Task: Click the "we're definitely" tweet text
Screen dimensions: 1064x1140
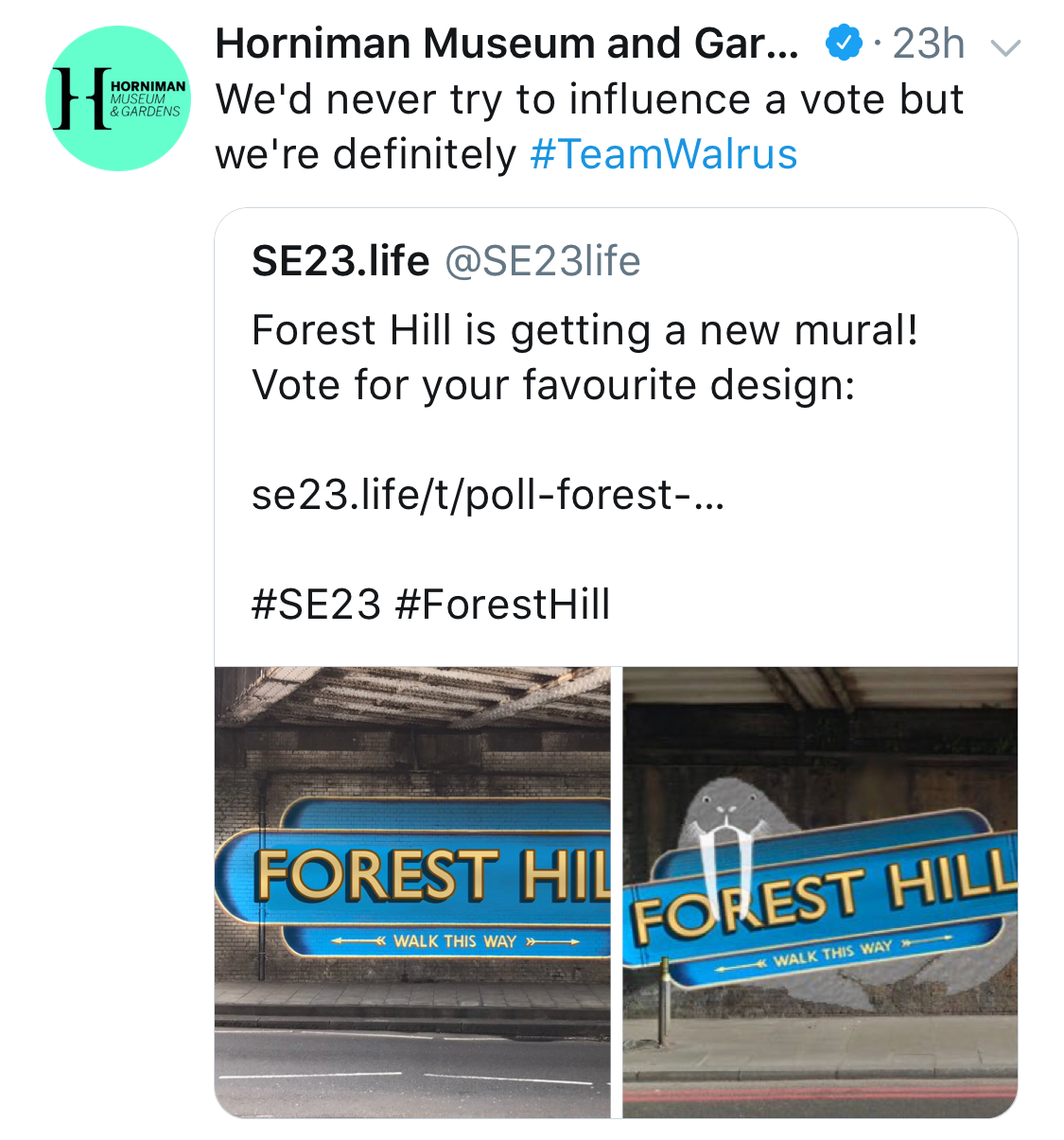Action: (x=365, y=154)
